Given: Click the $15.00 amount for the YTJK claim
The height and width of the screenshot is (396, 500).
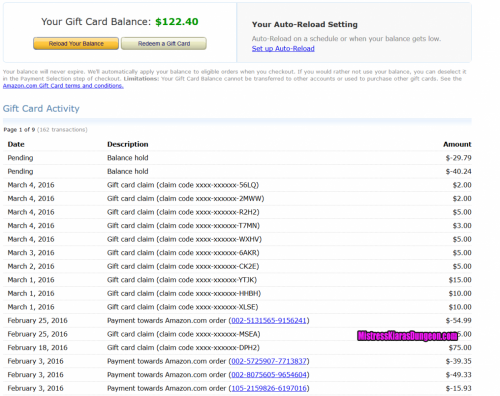Looking at the screenshot, I should 460,280.
